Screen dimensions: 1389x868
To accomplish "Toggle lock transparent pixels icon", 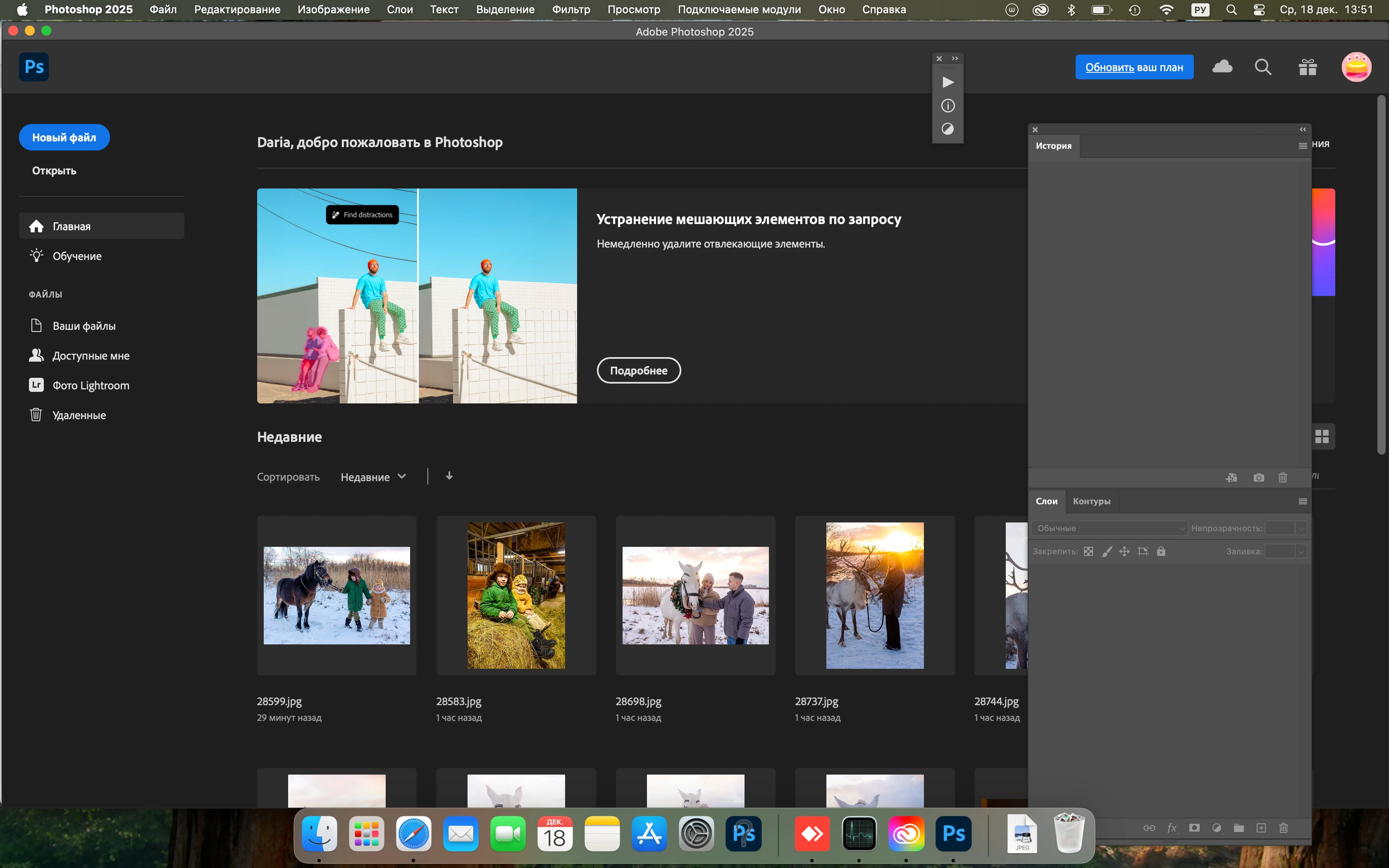I will click(1088, 551).
